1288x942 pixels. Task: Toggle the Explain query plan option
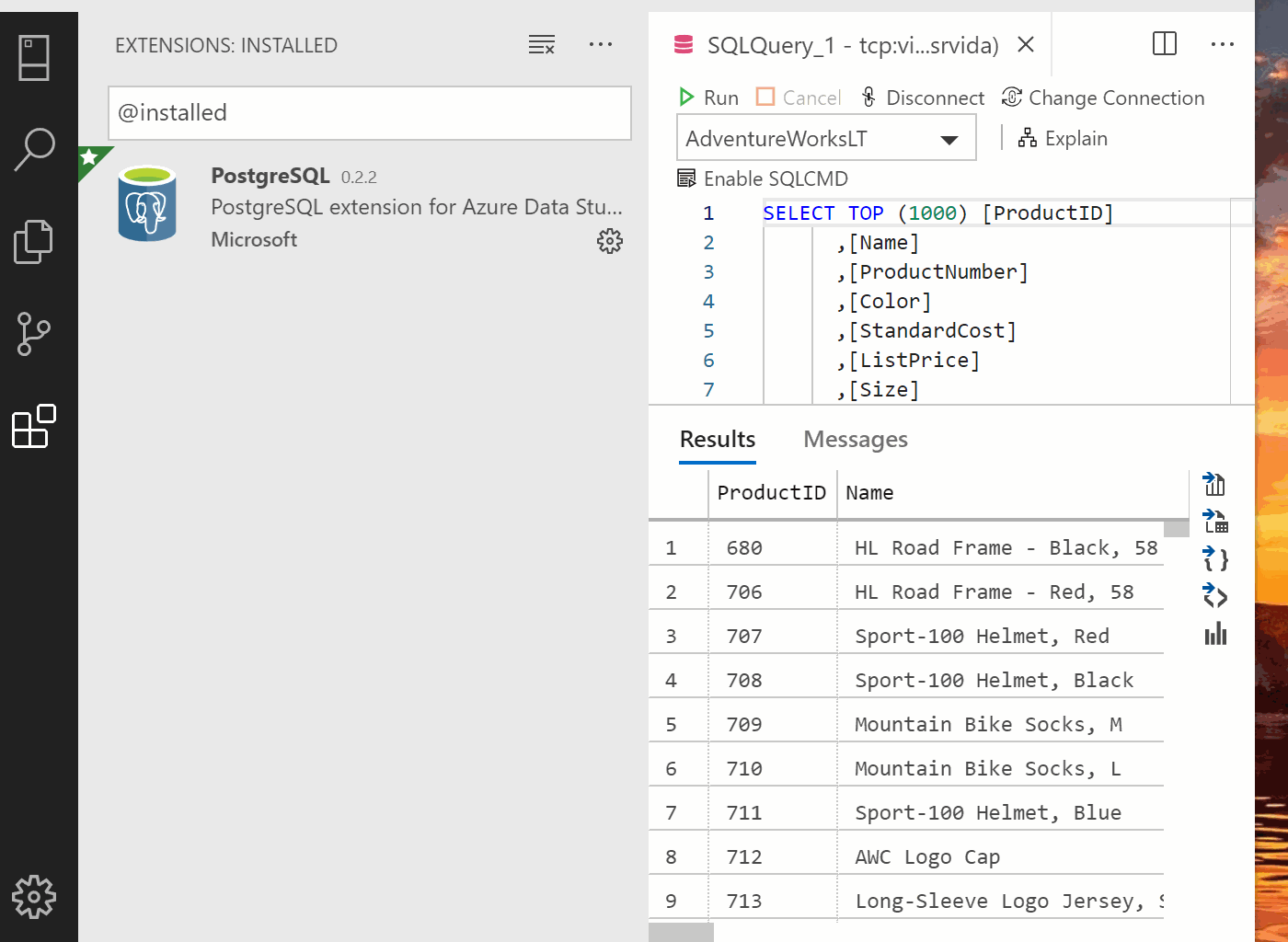point(1063,138)
